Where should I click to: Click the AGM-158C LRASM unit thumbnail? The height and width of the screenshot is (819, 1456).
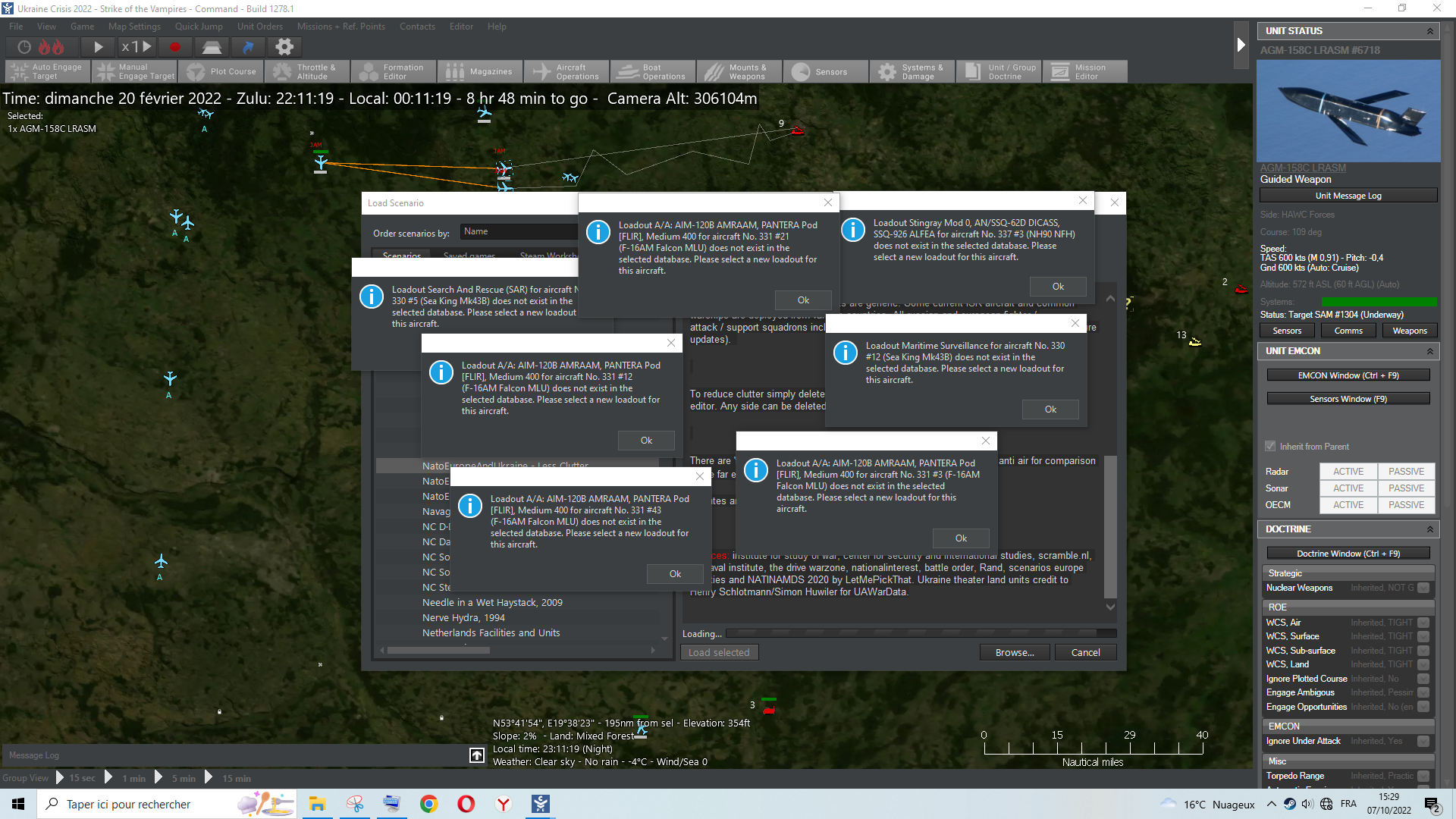click(x=1348, y=111)
